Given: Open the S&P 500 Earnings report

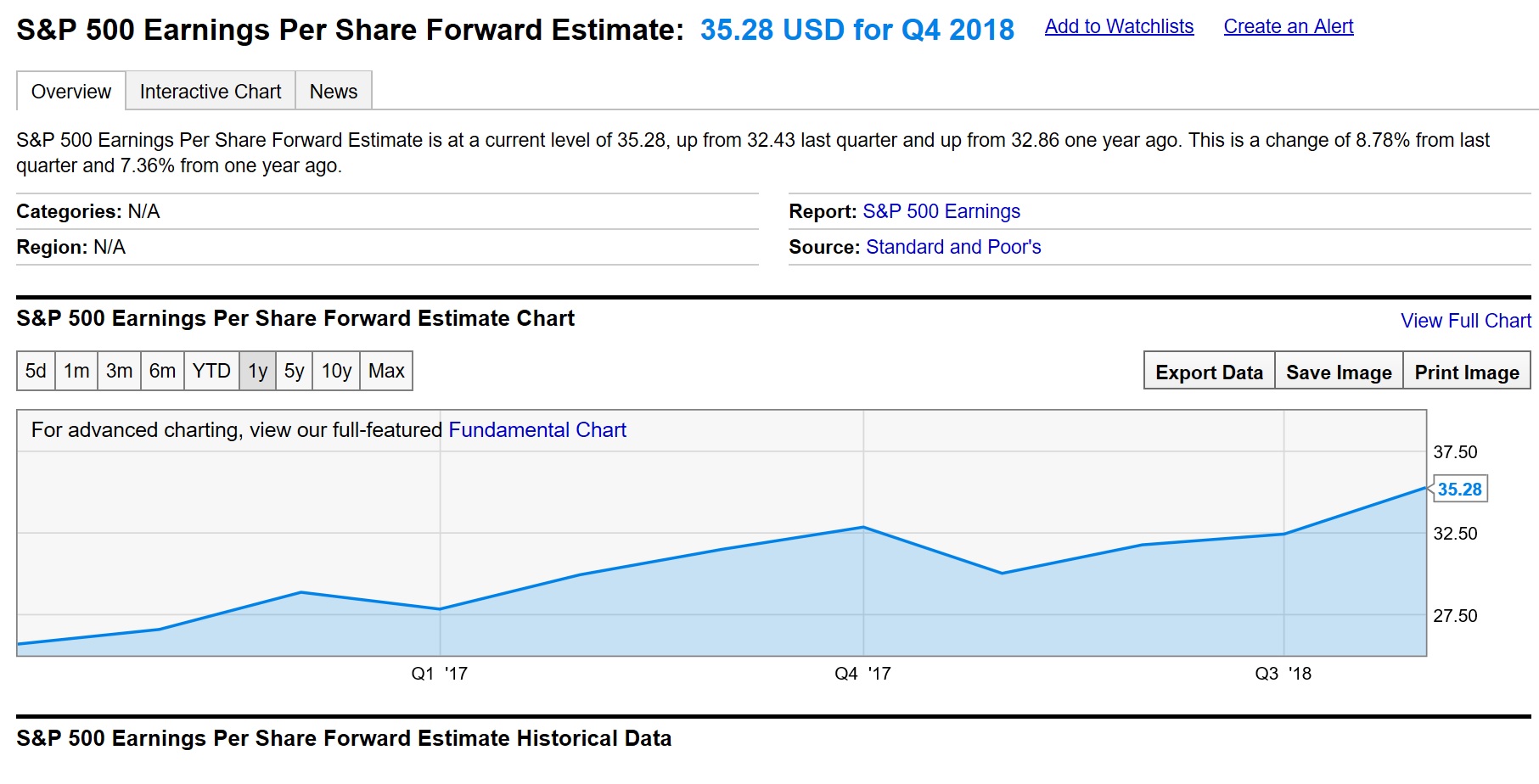Looking at the screenshot, I should point(941,211).
